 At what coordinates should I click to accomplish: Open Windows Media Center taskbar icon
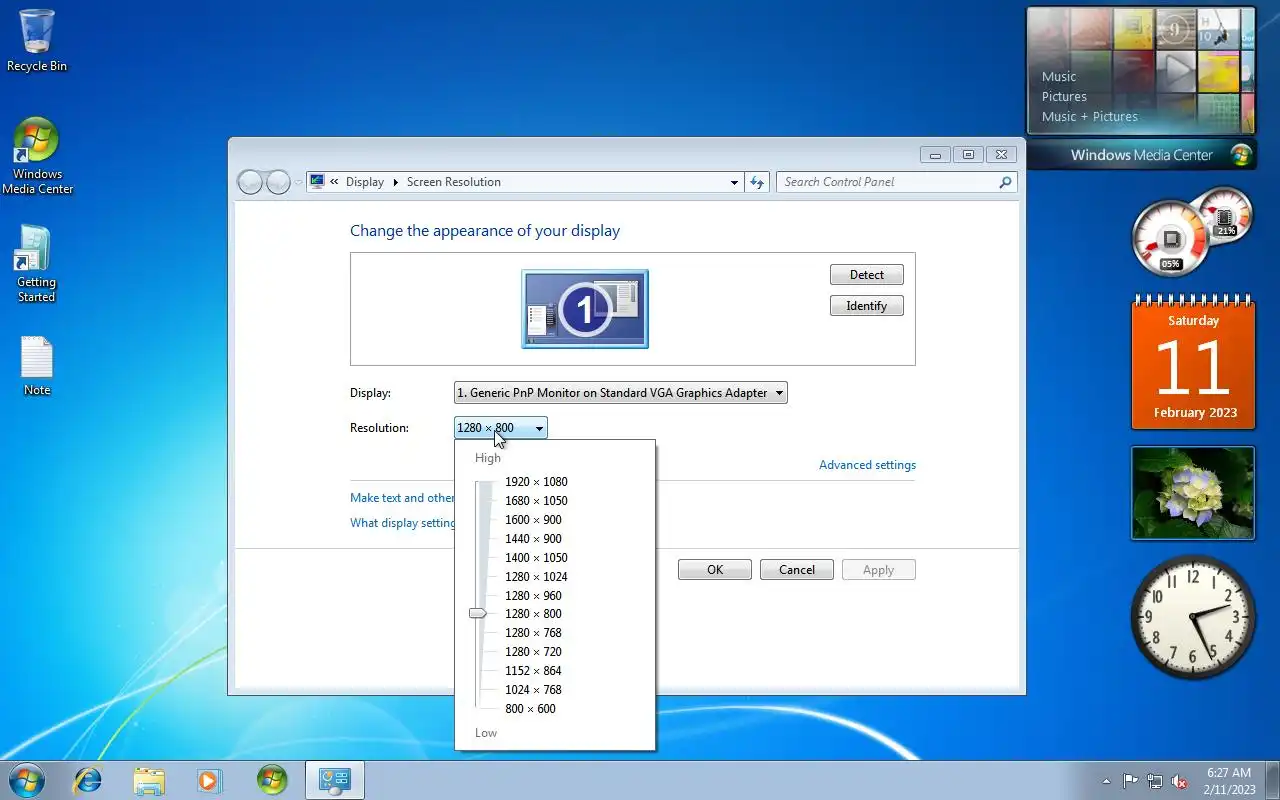pos(271,780)
